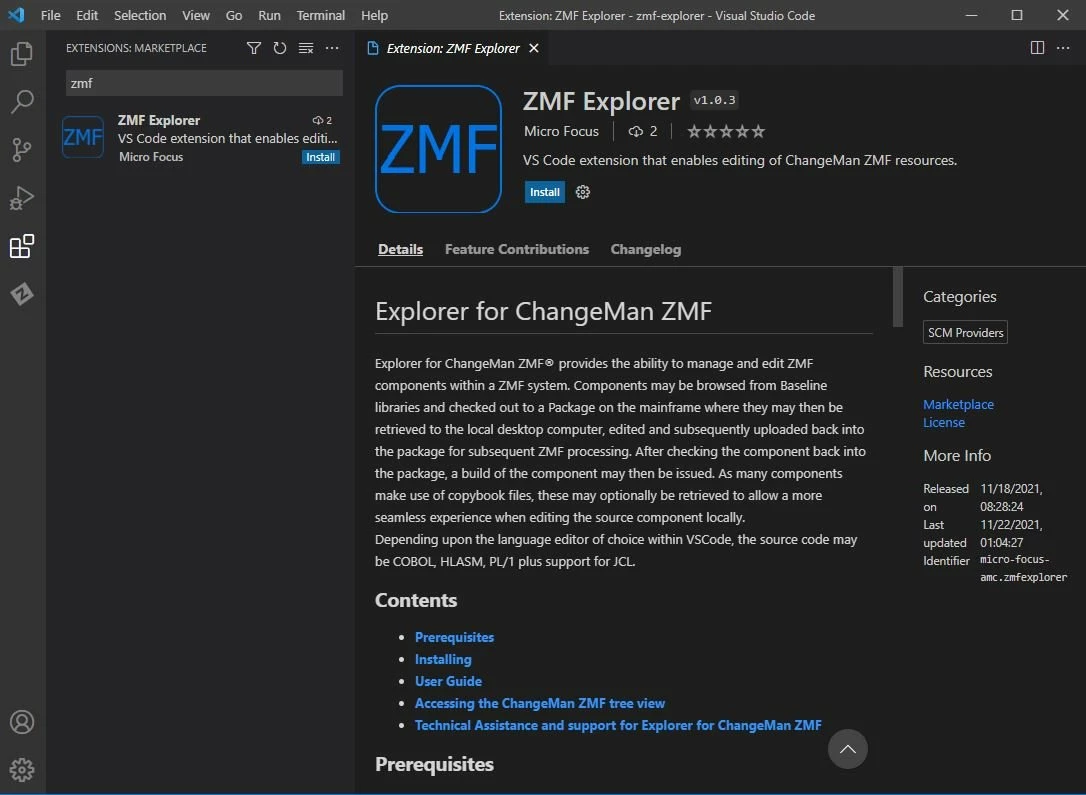This screenshot has width=1086, height=795.
Task: Click the details page vertical scrollbar
Action: [x=898, y=296]
